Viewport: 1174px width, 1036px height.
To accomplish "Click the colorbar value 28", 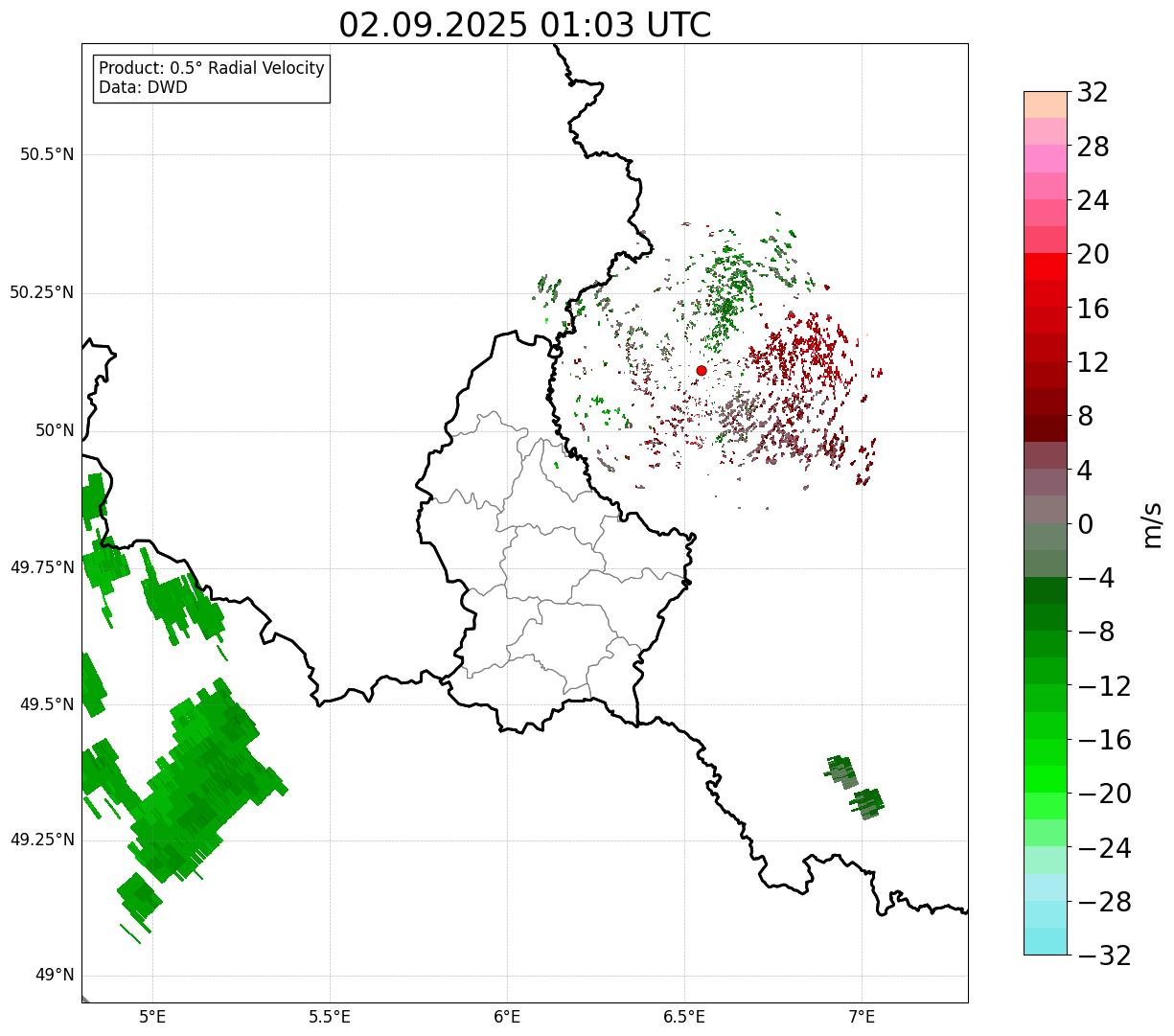I will 1093,147.
